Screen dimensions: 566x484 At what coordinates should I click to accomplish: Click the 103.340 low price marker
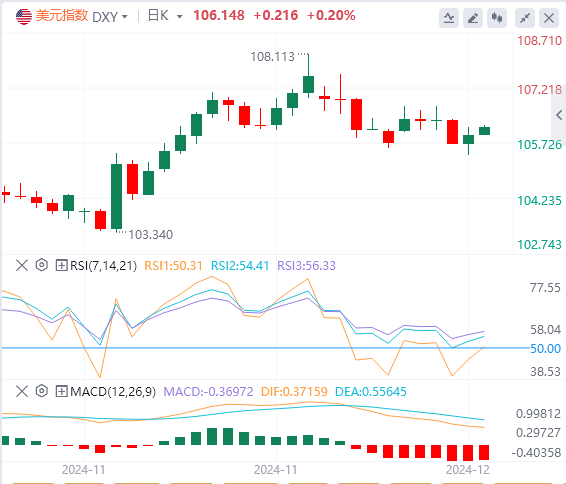pyautogui.click(x=151, y=235)
